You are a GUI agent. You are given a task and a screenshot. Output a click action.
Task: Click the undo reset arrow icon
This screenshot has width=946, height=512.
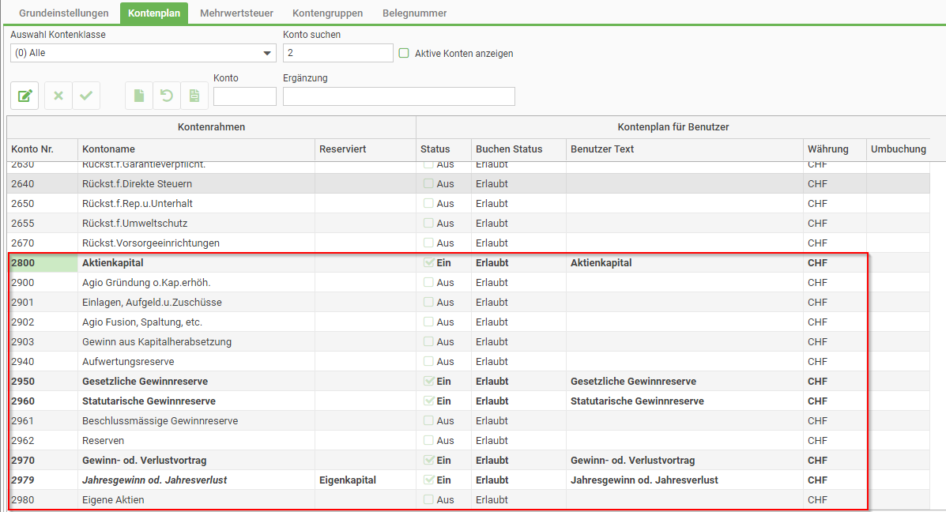pyautogui.click(x=167, y=96)
